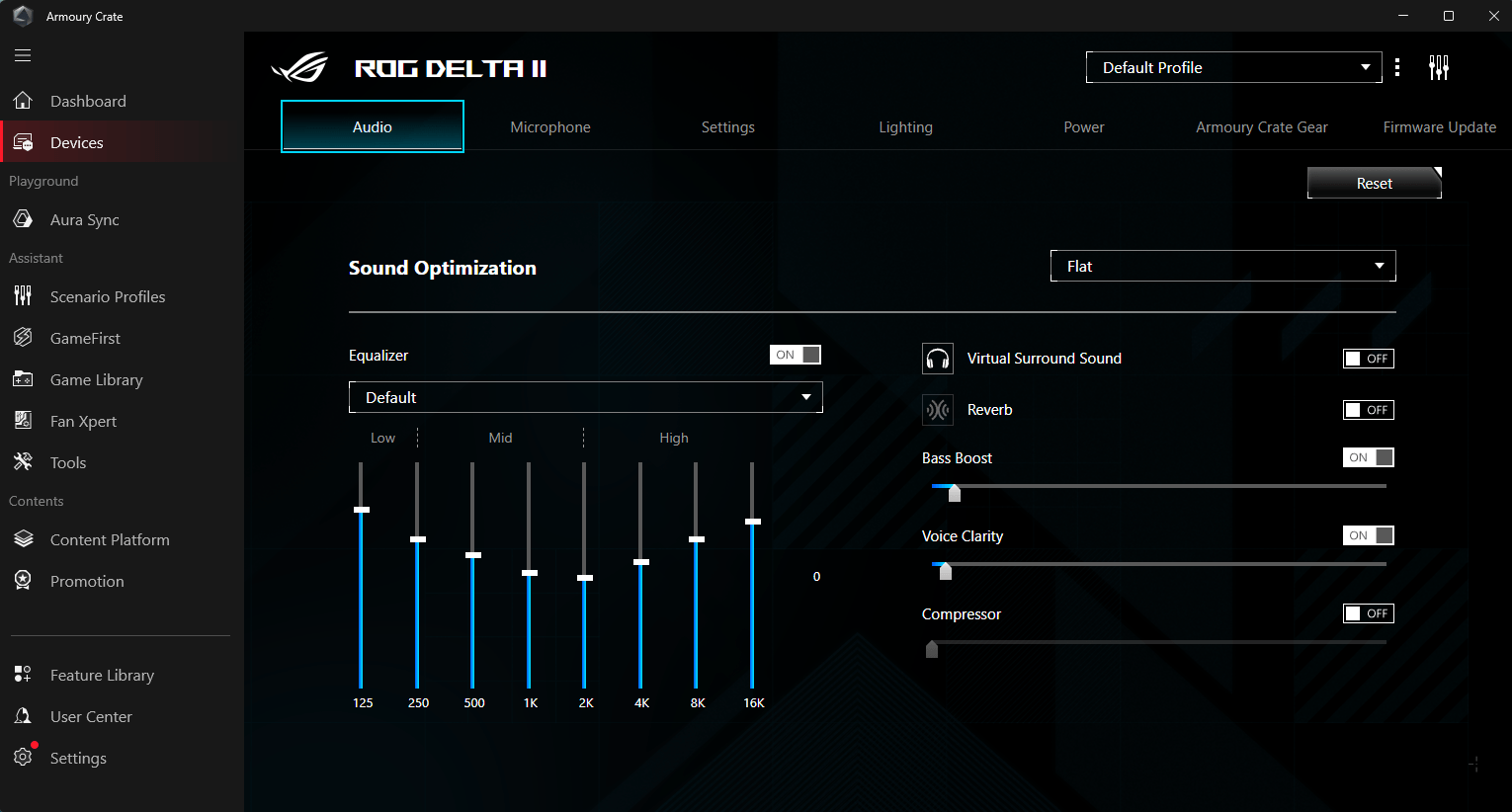1512x812 pixels.
Task: Enable the Compressor toggle
Action: [1369, 613]
